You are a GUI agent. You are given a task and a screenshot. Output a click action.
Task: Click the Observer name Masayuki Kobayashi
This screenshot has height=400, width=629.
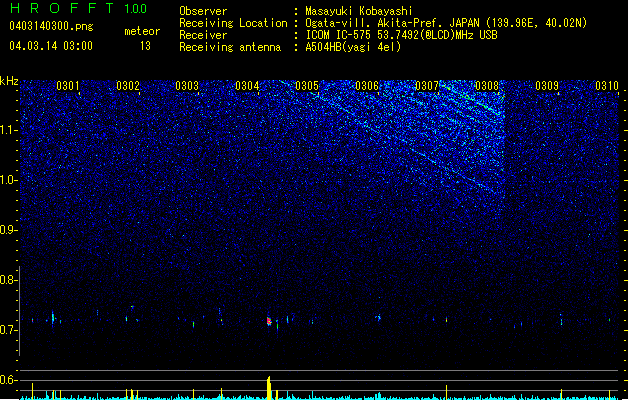click(x=358, y=11)
